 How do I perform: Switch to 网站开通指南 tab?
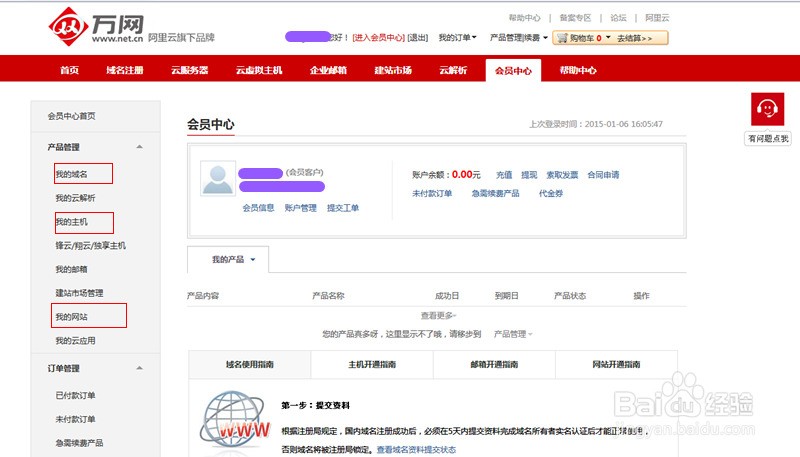point(616,364)
